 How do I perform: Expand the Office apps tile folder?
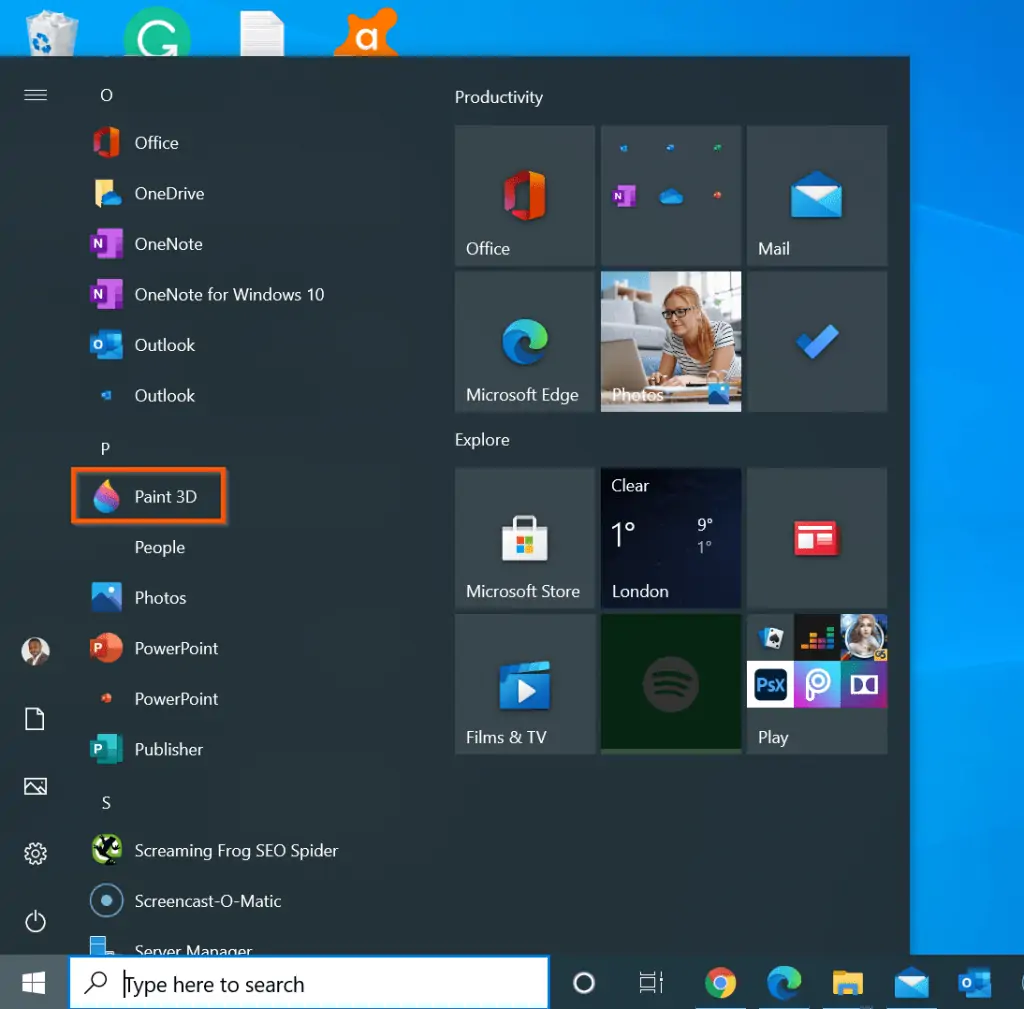(670, 195)
